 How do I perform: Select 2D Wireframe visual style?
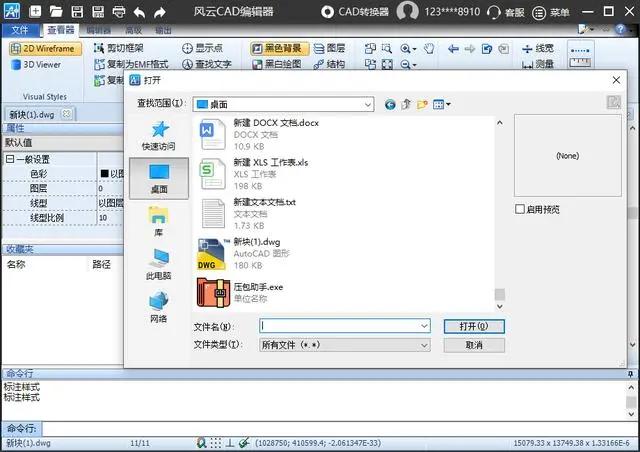tap(45, 49)
